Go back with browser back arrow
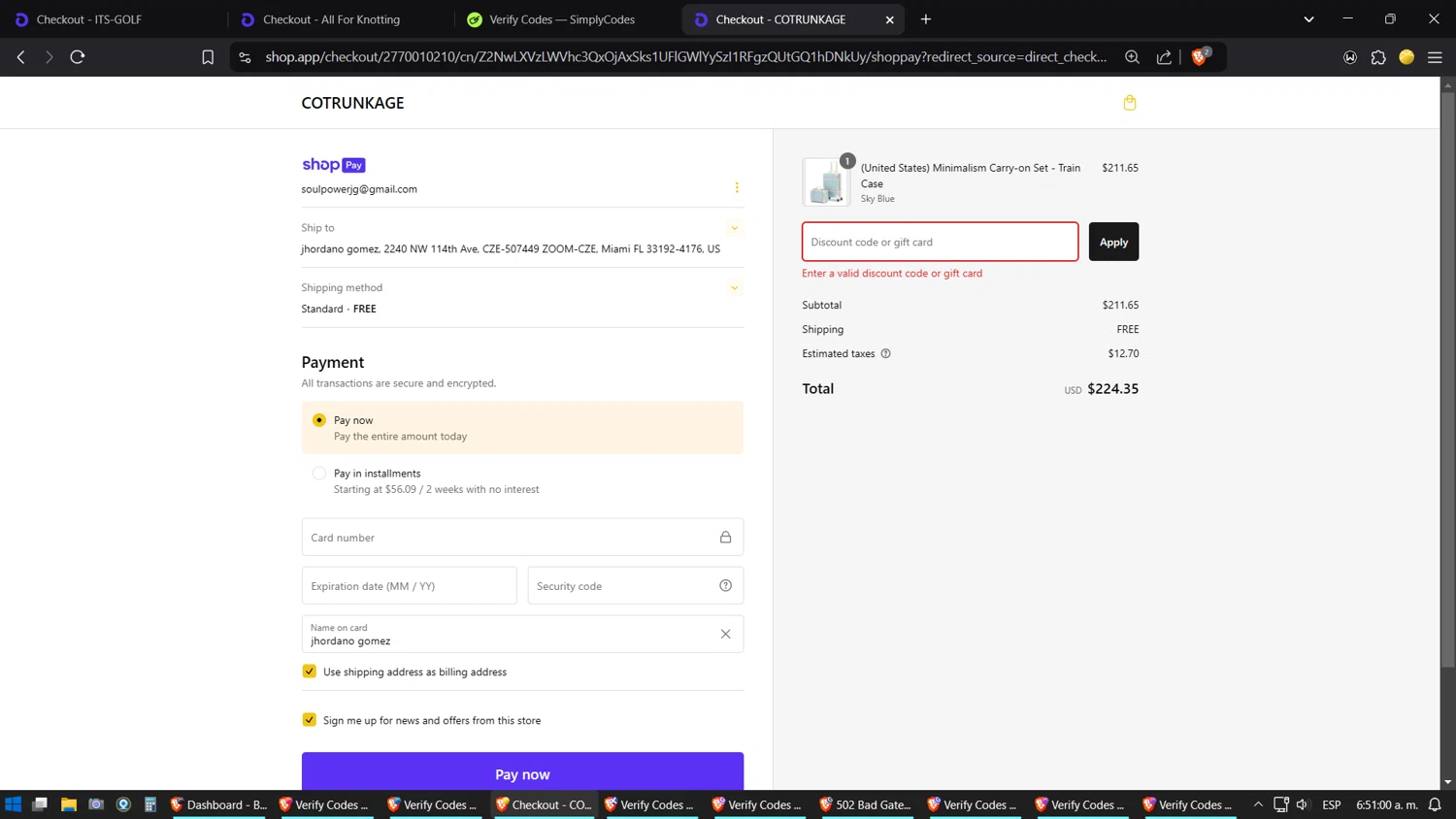The width and height of the screenshot is (1456, 819). (x=20, y=57)
